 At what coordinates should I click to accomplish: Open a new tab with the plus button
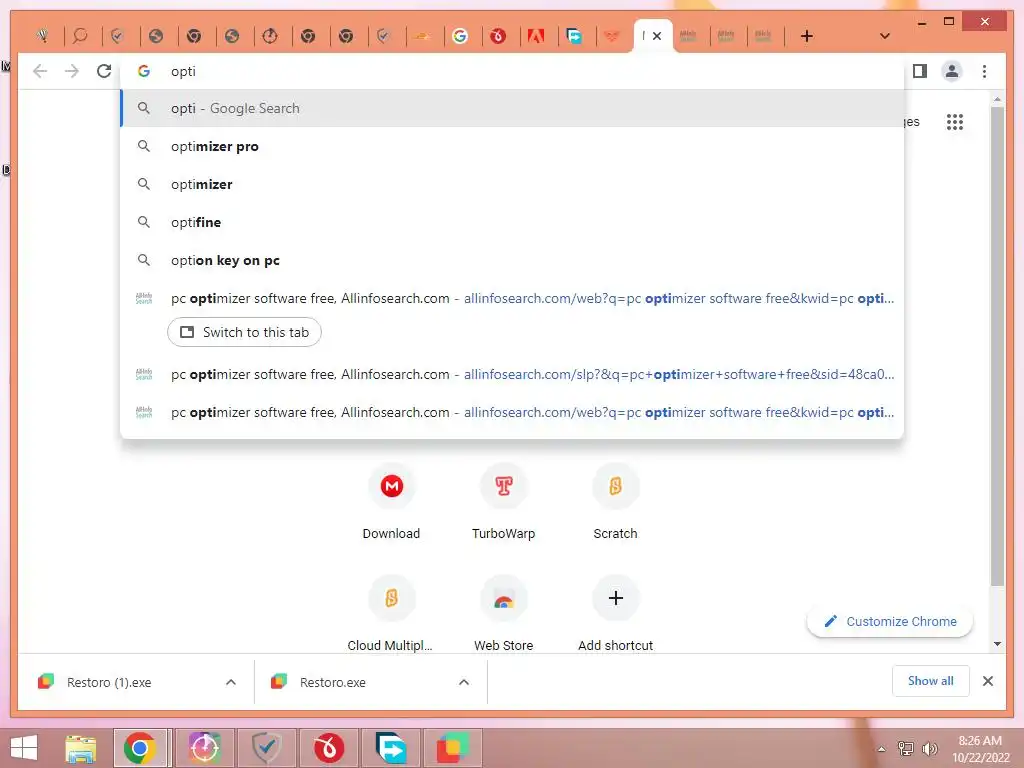807,36
